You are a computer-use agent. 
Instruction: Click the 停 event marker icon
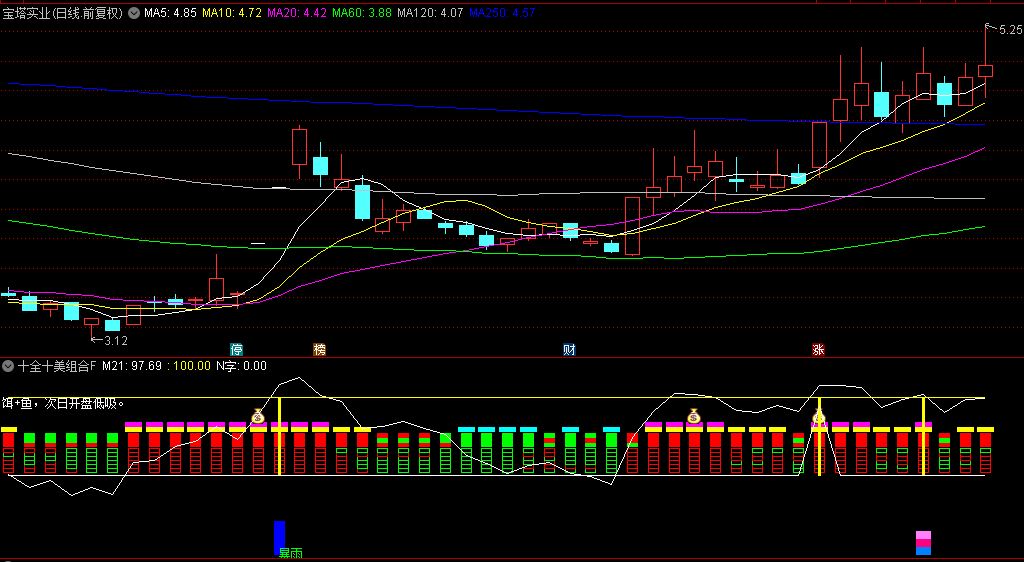coord(236,349)
